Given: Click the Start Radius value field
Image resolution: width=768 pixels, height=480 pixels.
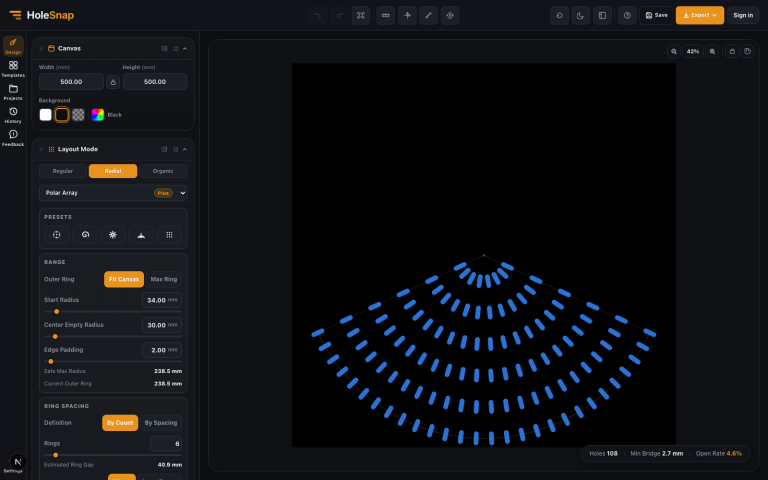Looking at the screenshot, I should point(162,300).
